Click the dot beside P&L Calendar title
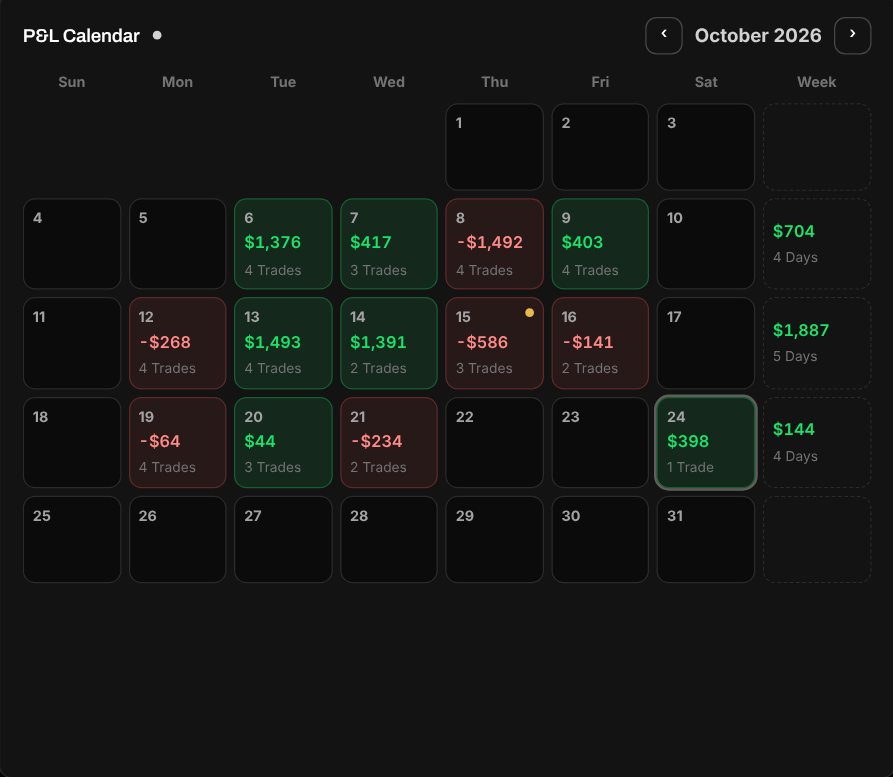 click(x=157, y=35)
